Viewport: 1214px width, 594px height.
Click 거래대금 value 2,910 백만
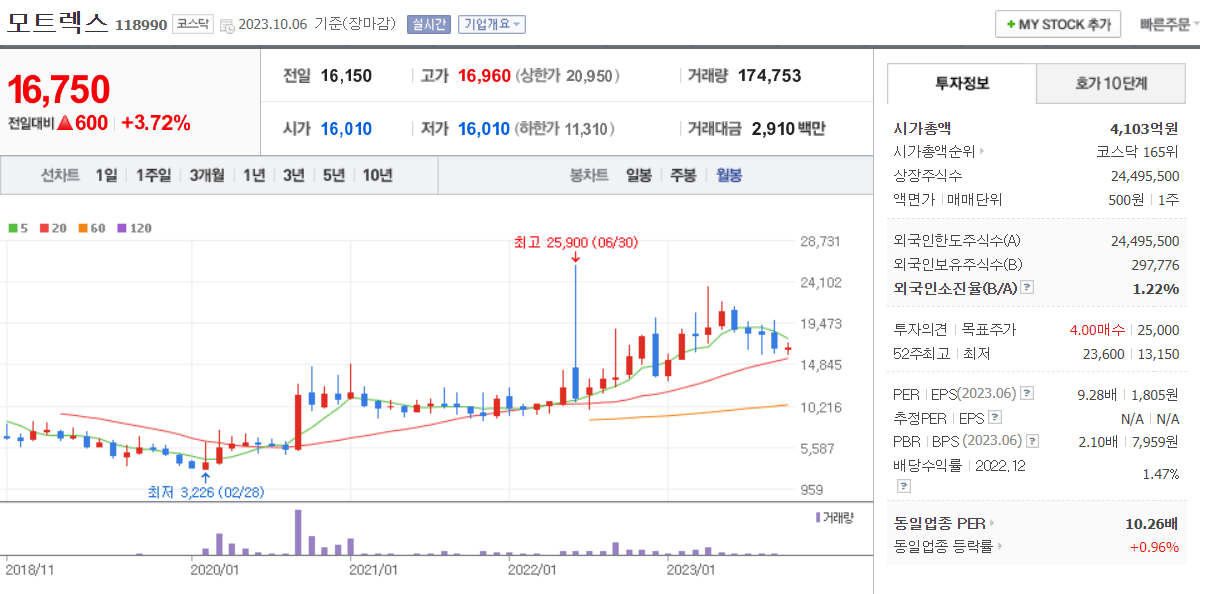788,128
